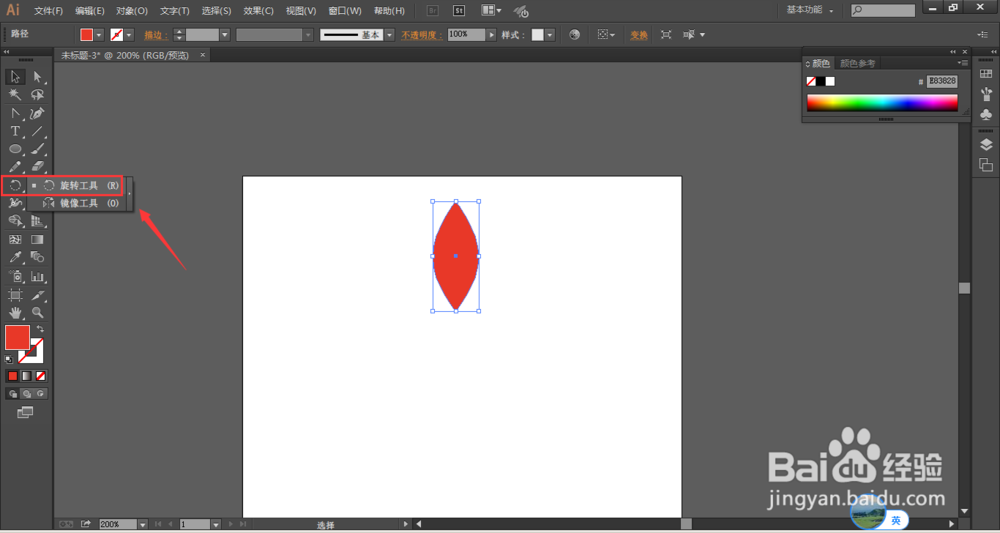
Task: Click the 不透明度 opacity link
Action: (x=422, y=35)
